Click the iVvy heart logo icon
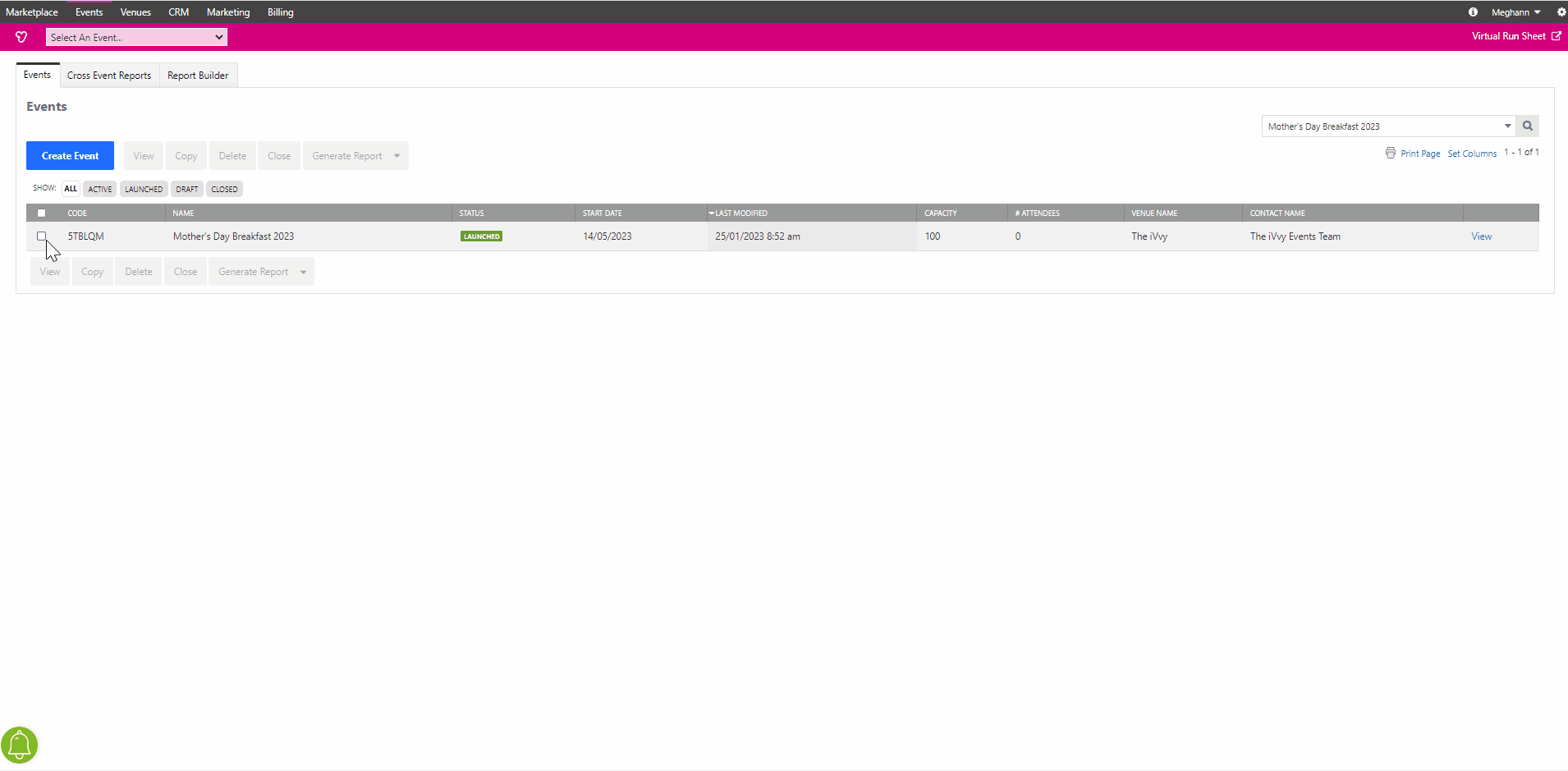Image resolution: width=1568 pixels, height=771 pixels. click(x=21, y=37)
